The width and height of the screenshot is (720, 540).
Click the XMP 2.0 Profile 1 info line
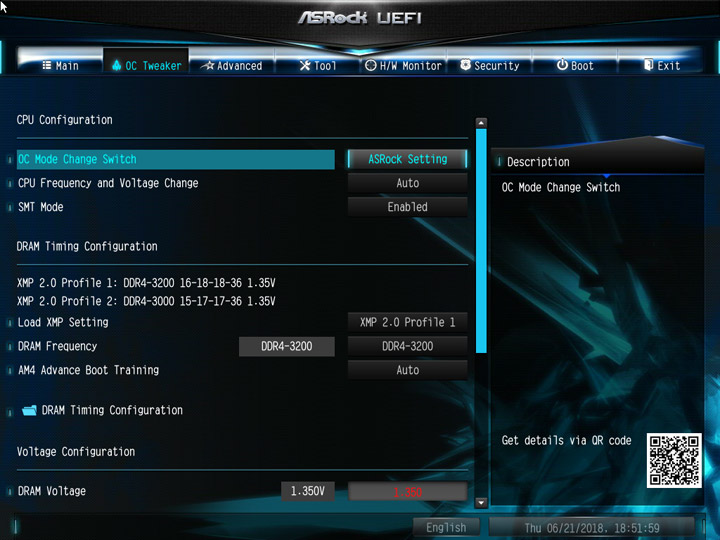[x=146, y=283]
